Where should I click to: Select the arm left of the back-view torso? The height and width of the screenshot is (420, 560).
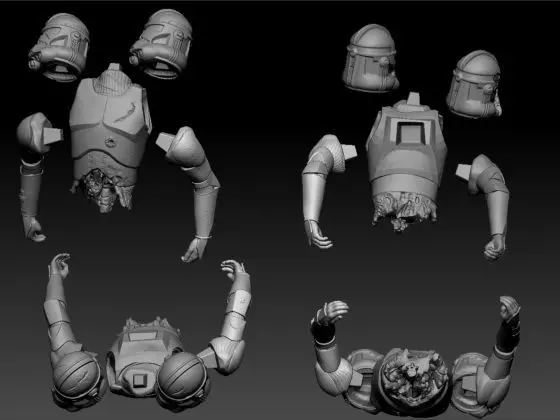pyautogui.click(x=329, y=191)
